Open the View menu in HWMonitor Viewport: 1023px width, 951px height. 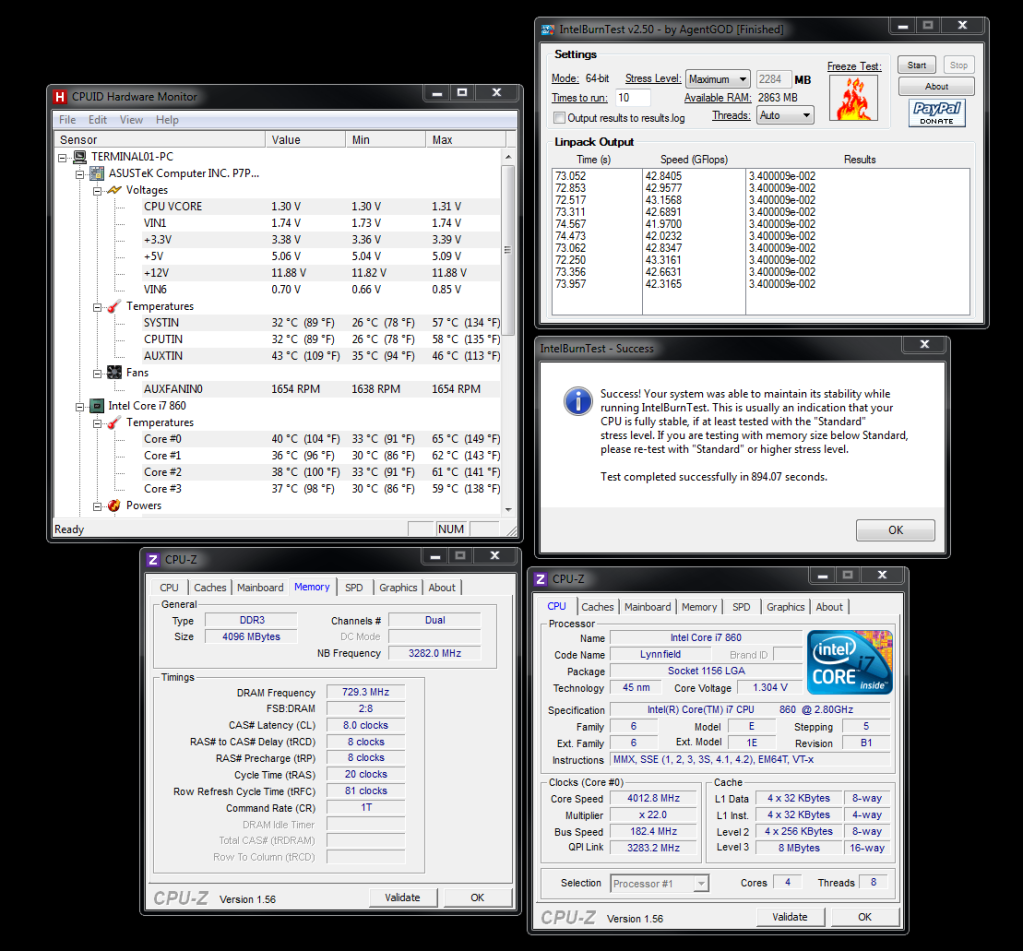click(131, 120)
